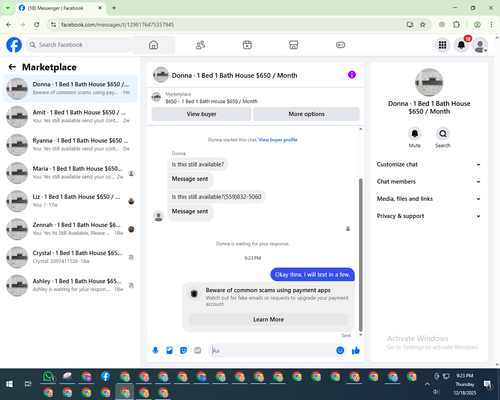Open Amit's 1 Bed 1 Bath conversation
Viewport: 500px width, 400px height.
(70, 117)
